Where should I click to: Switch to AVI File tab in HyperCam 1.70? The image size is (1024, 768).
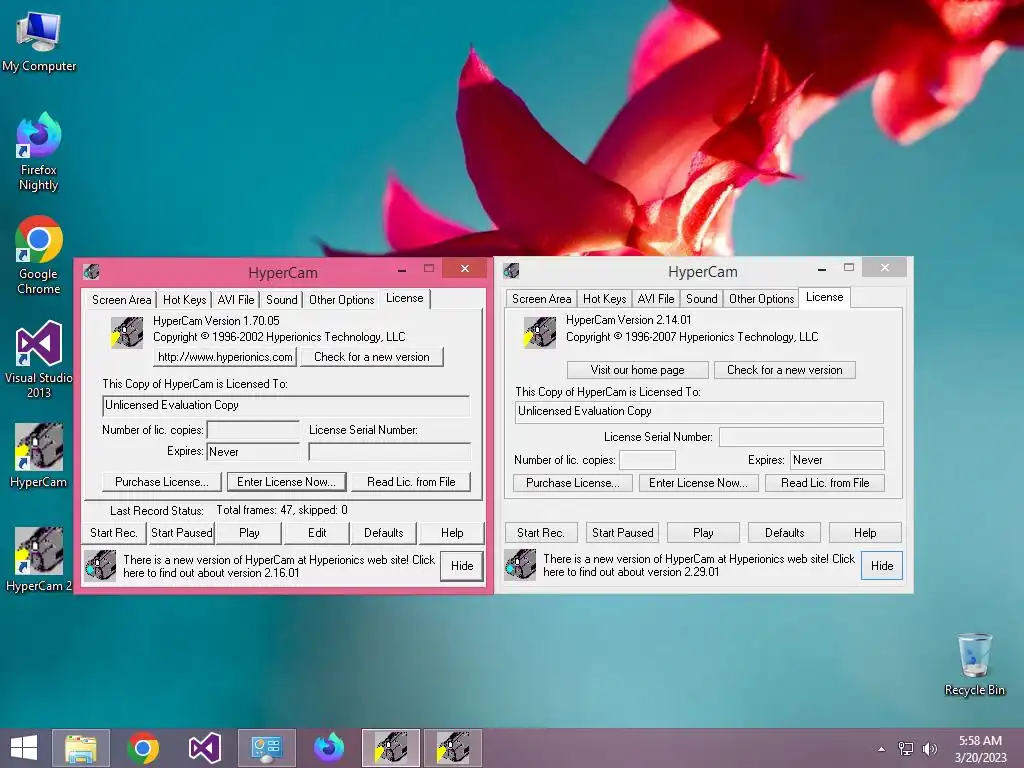click(x=236, y=300)
